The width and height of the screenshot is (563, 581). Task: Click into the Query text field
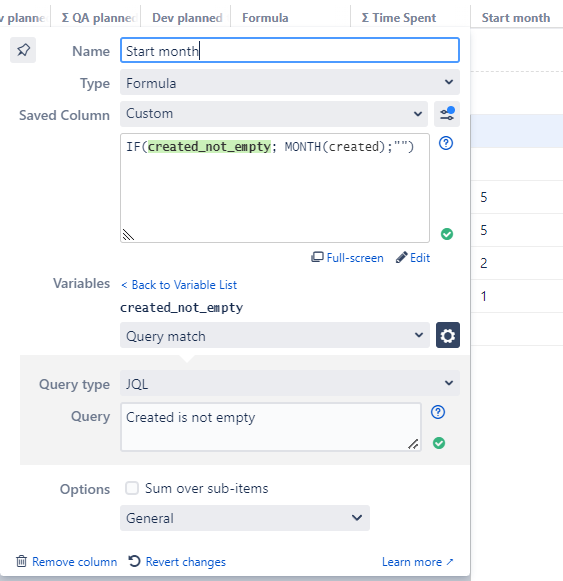271,427
